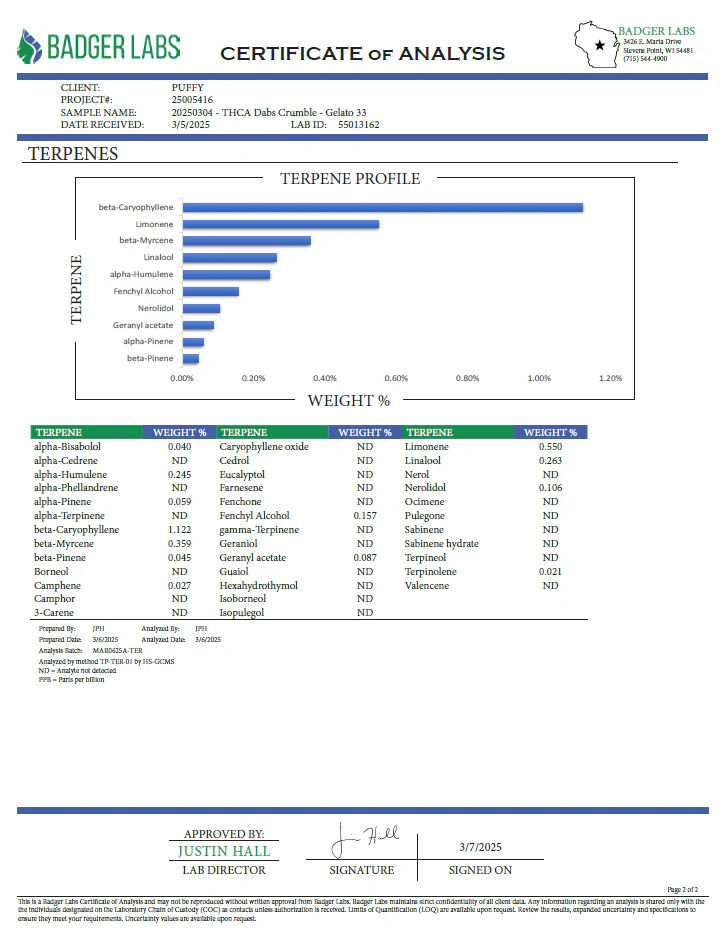This screenshot has width=726, height=941.
Task: Click the signed-on date 3/7/2025
Action: 481,847
